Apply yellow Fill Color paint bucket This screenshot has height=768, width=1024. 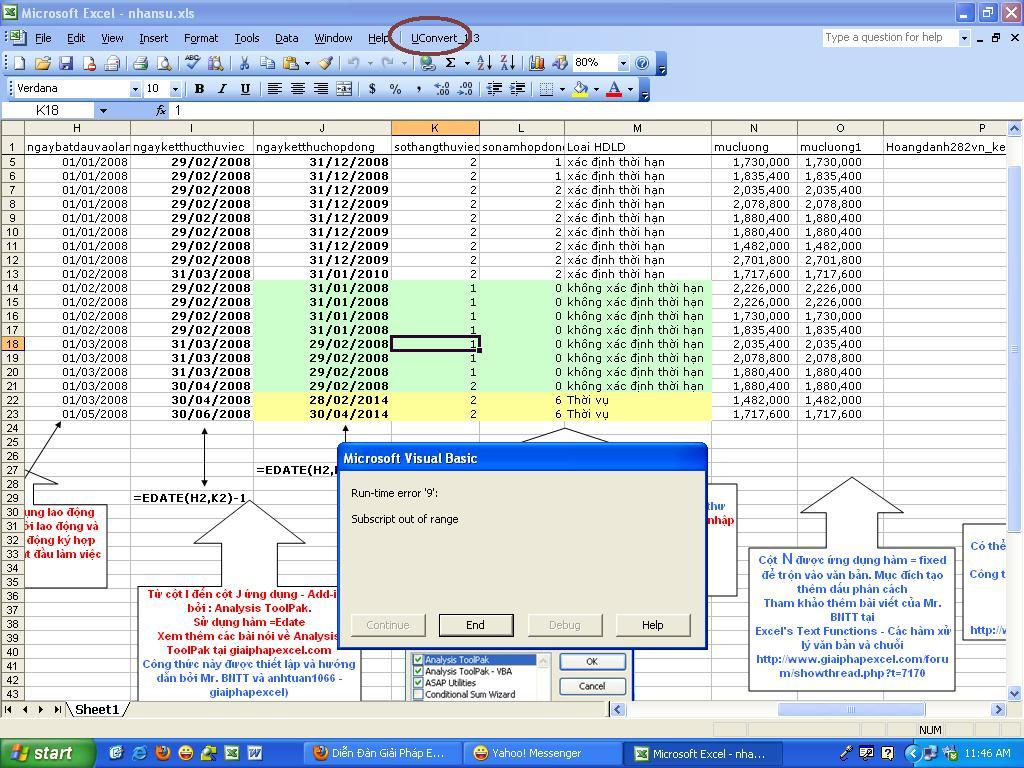(x=580, y=89)
